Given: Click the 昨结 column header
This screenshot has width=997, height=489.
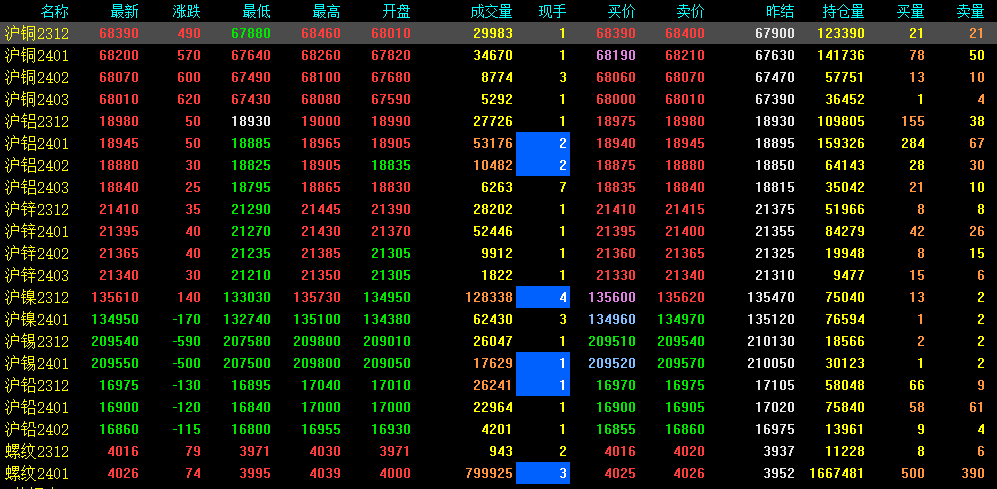Looking at the screenshot, I should 781,11.
